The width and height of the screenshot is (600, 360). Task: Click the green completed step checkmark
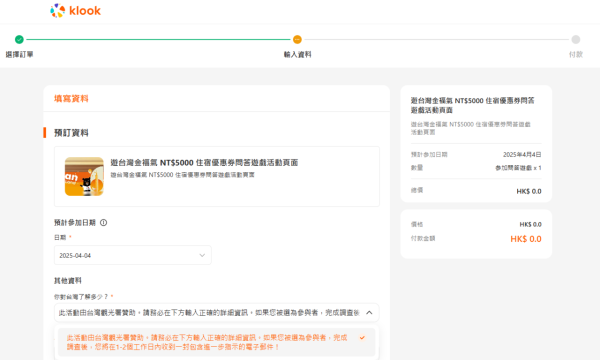pyautogui.click(x=19, y=39)
